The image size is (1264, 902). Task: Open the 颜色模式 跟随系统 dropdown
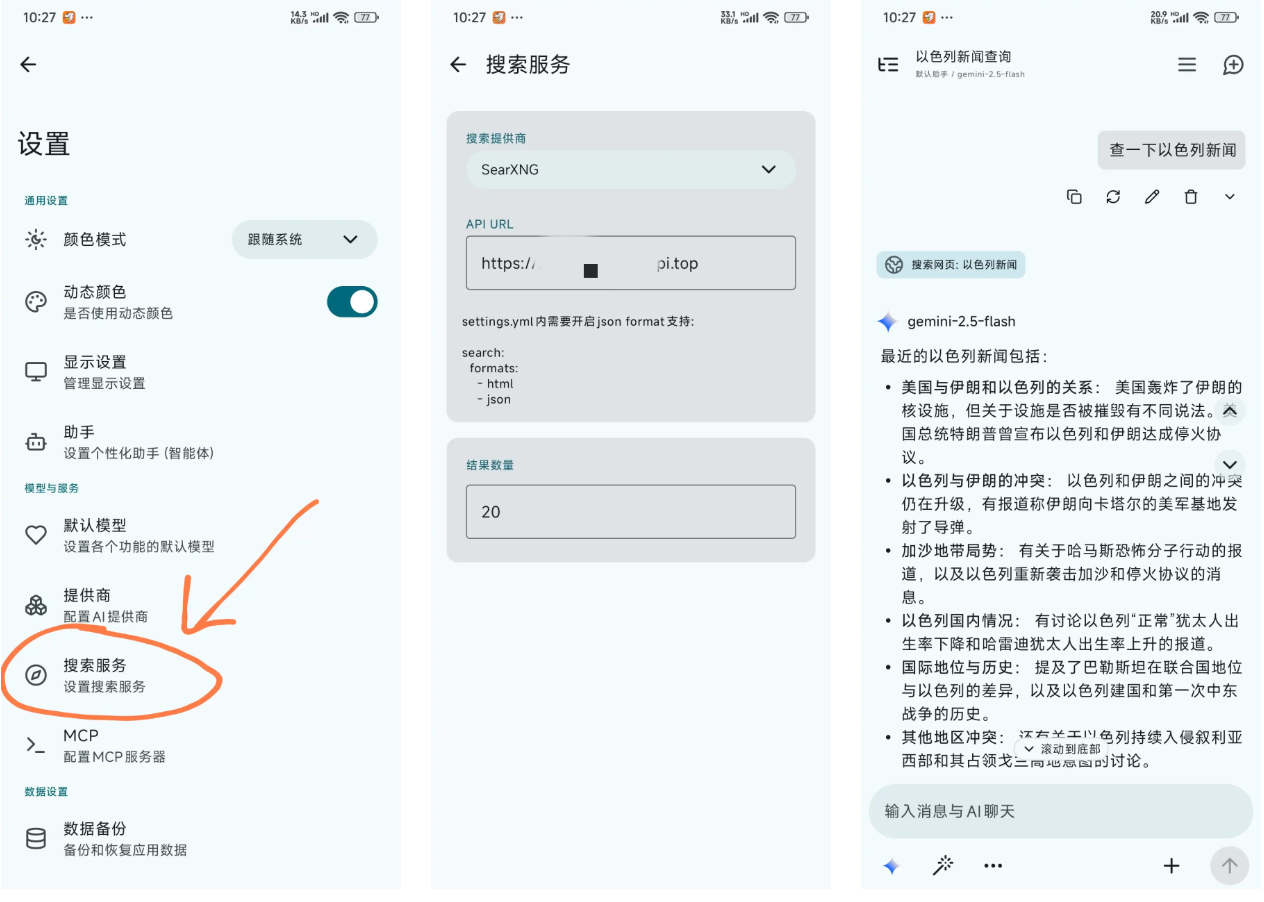tap(304, 240)
